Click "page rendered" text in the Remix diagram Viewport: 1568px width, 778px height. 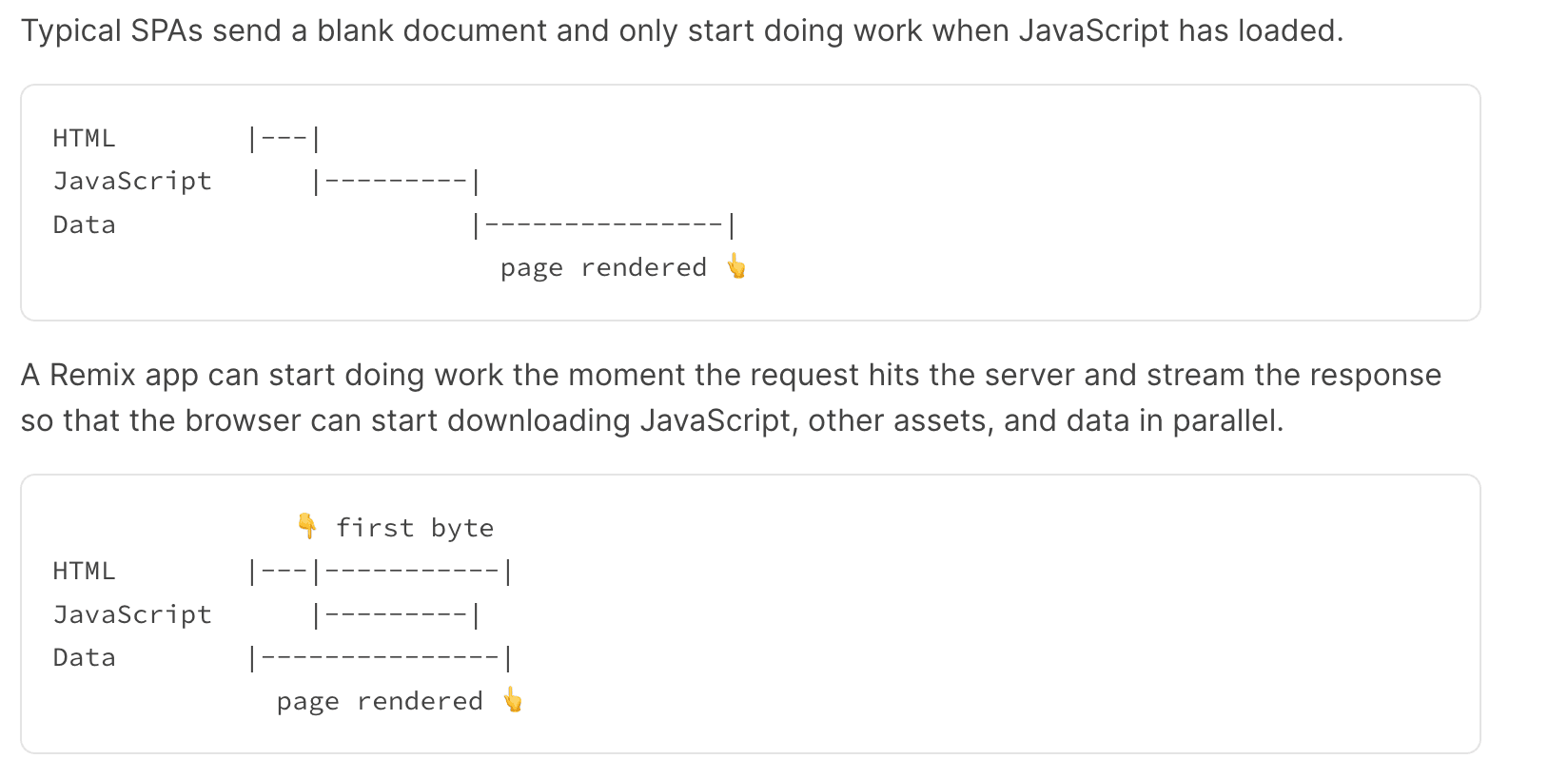point(380,702)
